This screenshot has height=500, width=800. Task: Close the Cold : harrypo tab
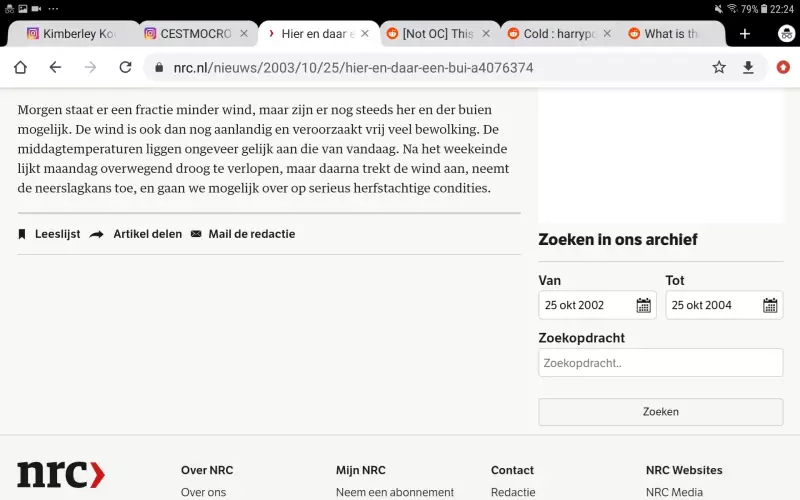(x=607, y=34)
